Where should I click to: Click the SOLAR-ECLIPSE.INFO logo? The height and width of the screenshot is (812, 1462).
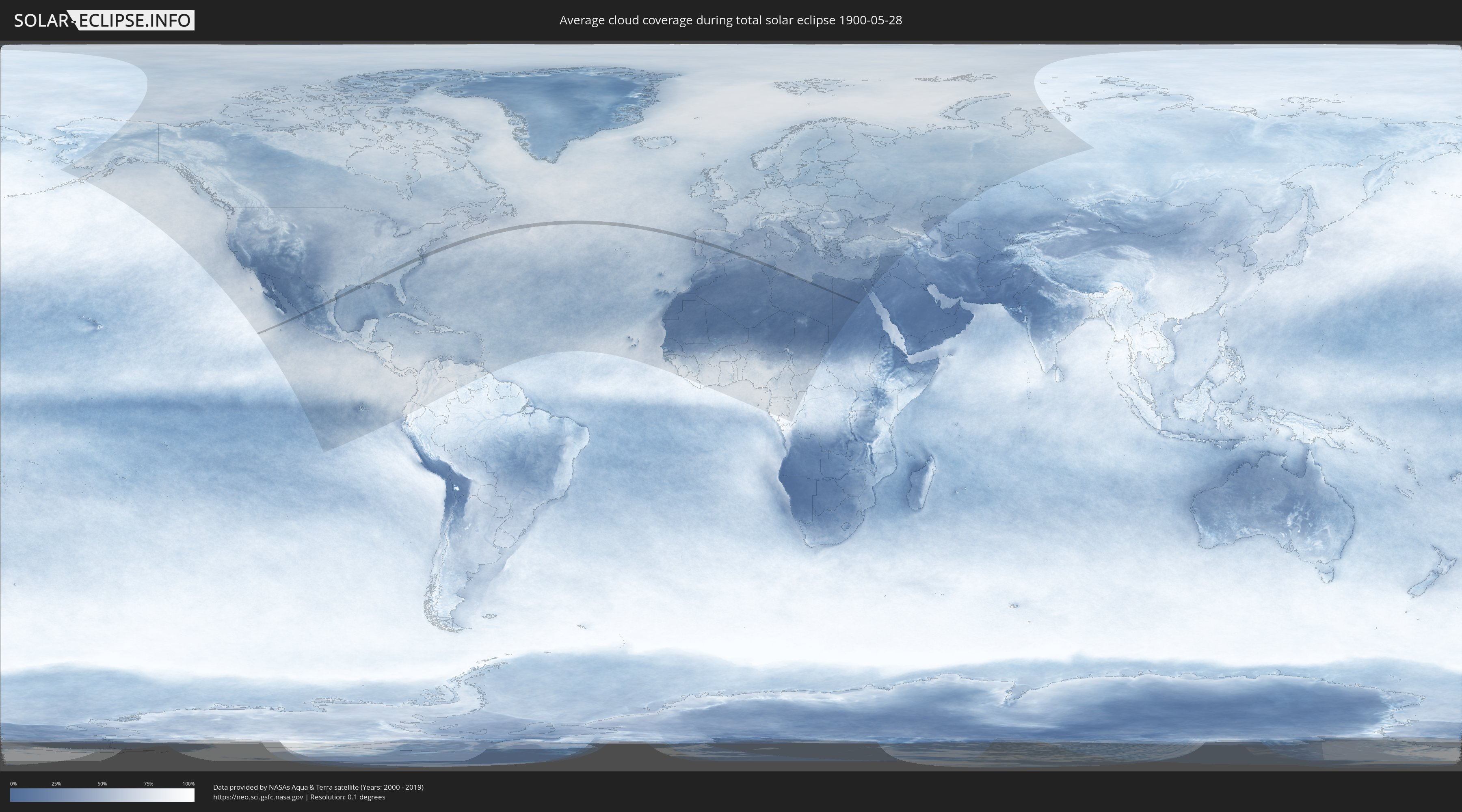[x=104, y=20]
